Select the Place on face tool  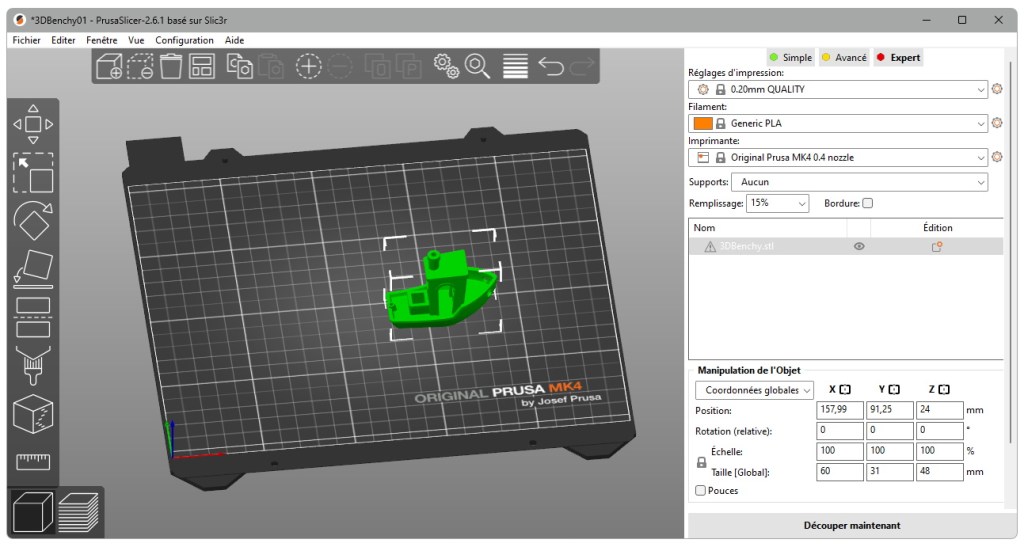(x=33, y=269)
